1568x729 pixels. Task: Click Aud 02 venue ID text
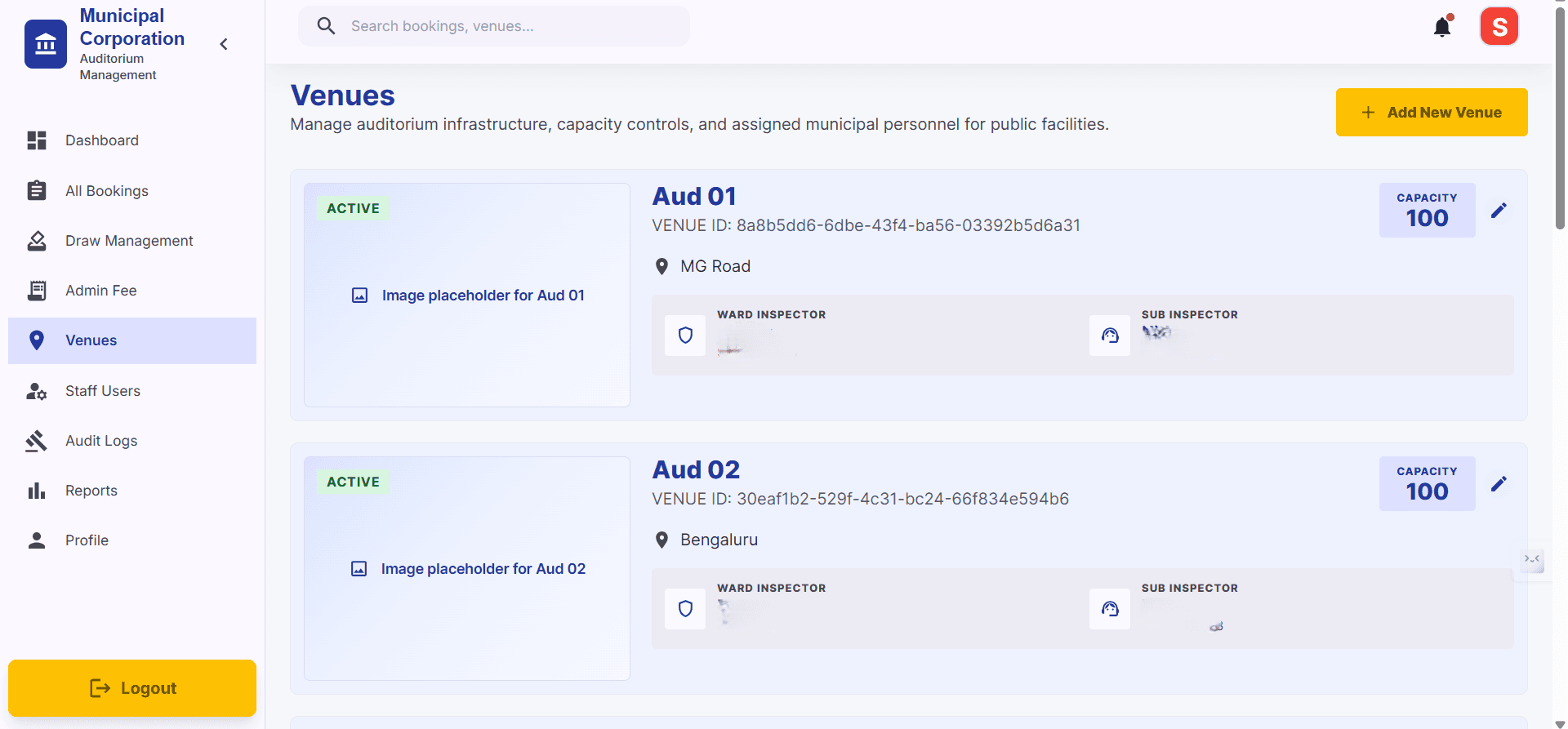coord(860,499)
